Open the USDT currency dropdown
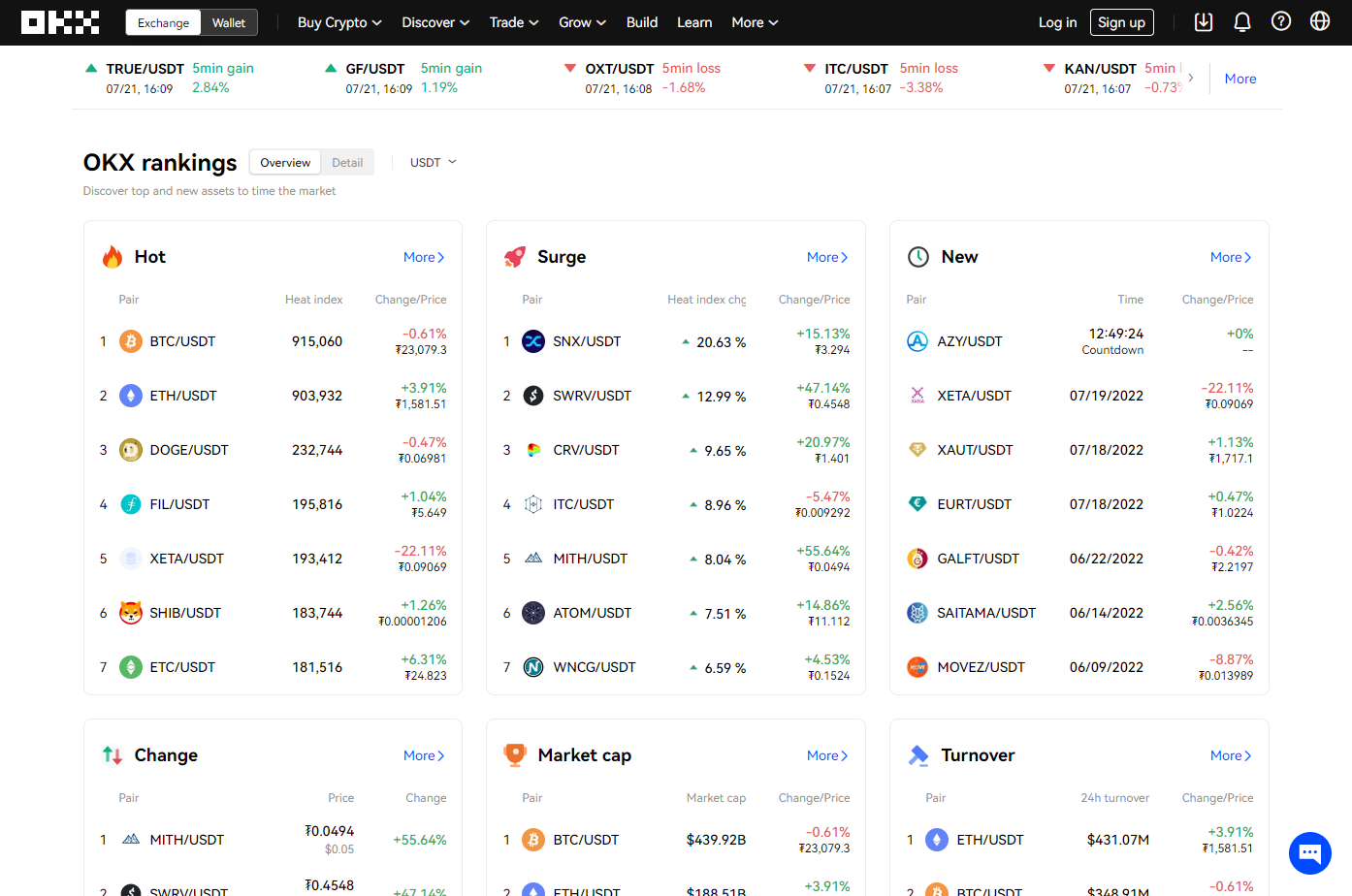This screenshot has height=896, width=1352. pos(433,162)
